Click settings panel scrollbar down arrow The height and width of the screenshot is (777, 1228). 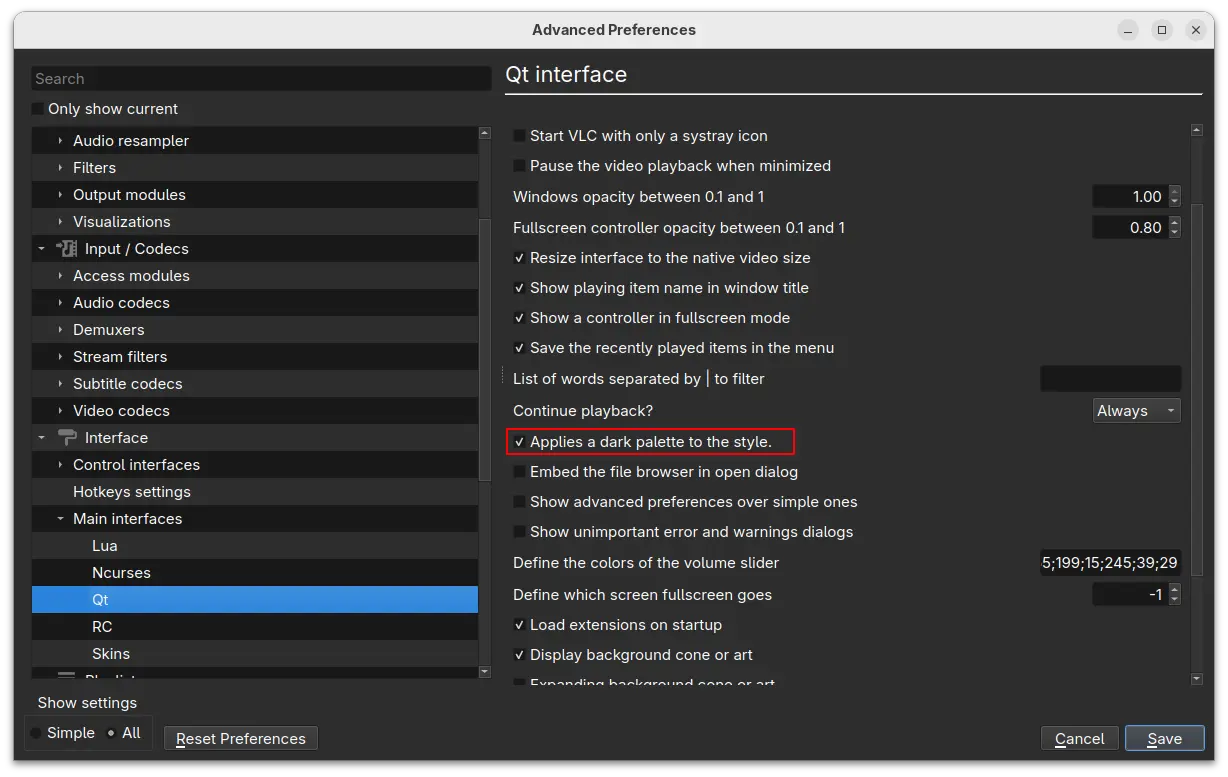point(1197,679)
